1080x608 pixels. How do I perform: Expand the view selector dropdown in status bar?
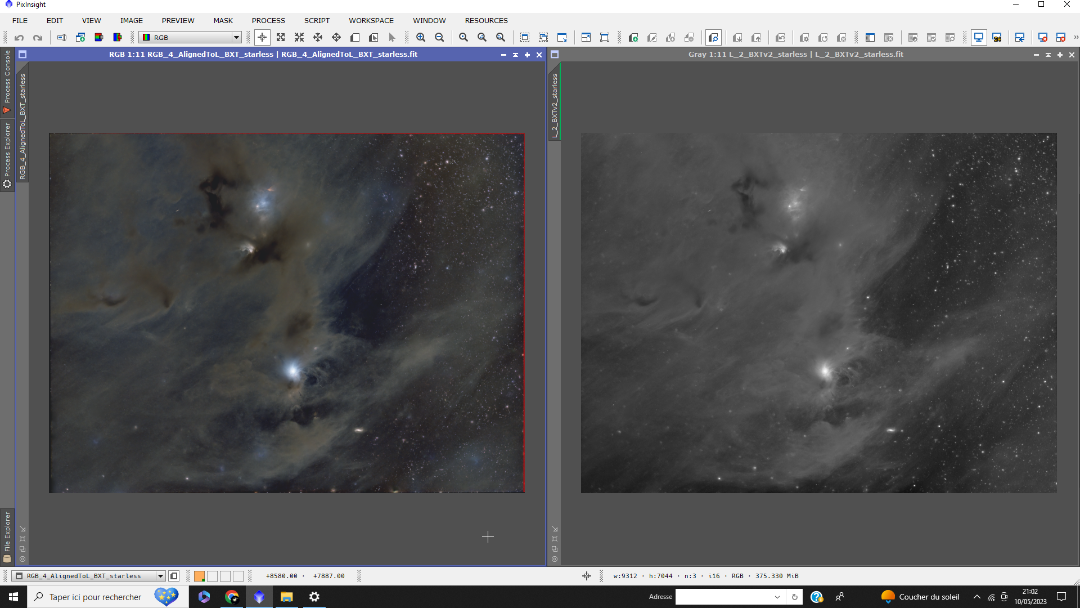[x=160, y=576]
